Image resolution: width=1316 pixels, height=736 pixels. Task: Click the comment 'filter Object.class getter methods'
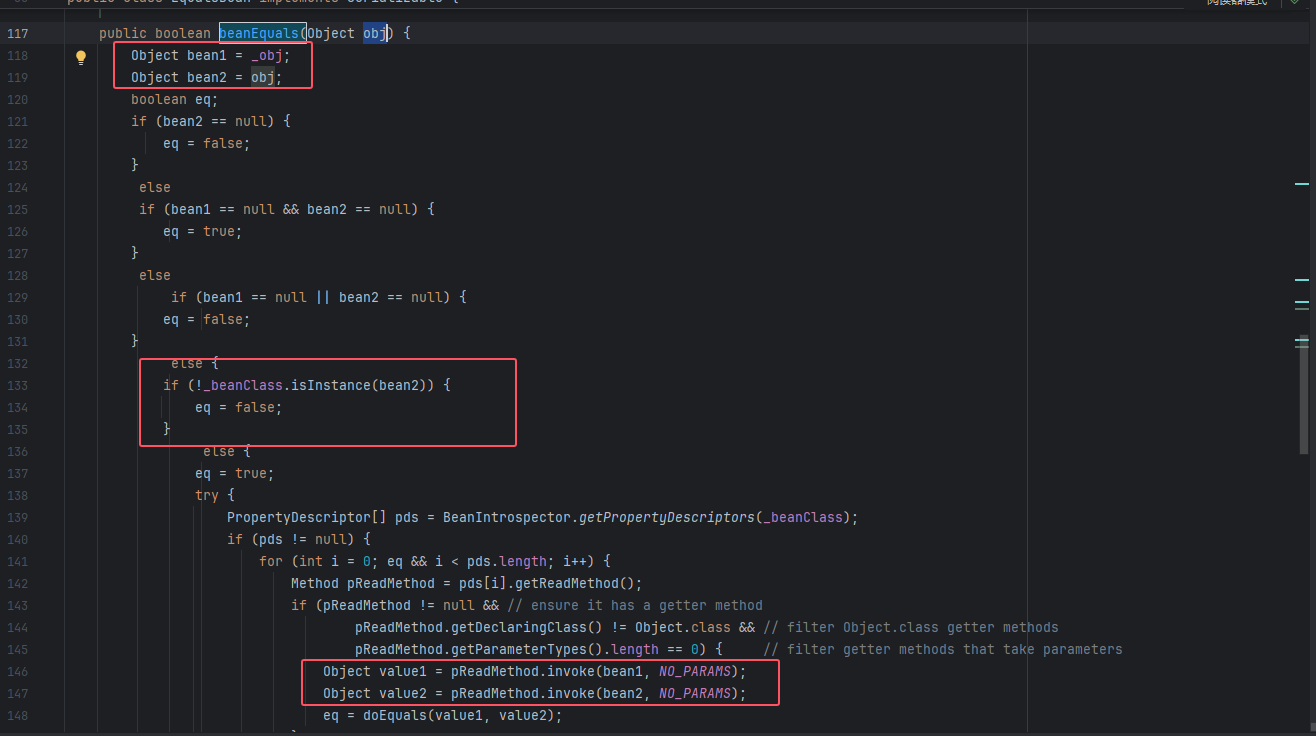tap(910, 627)
